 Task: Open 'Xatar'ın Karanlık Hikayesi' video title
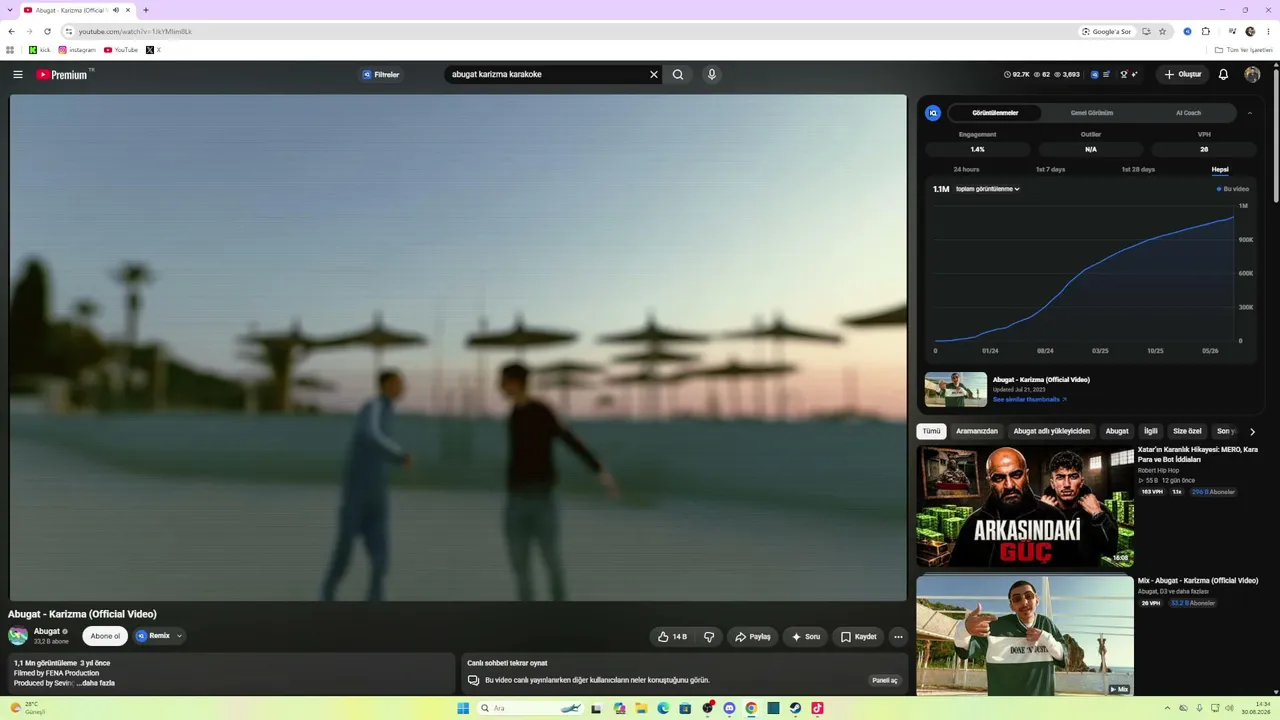click(1198, 454)
